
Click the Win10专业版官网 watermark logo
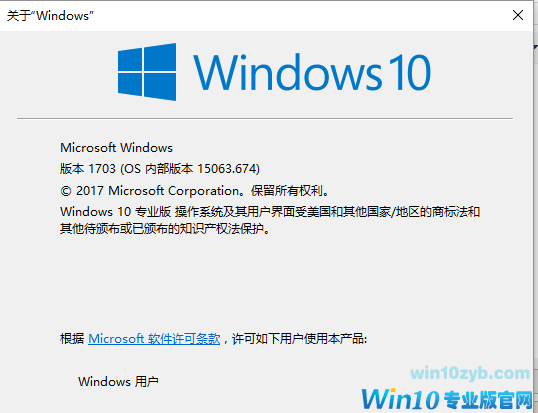tap(446, 399)
